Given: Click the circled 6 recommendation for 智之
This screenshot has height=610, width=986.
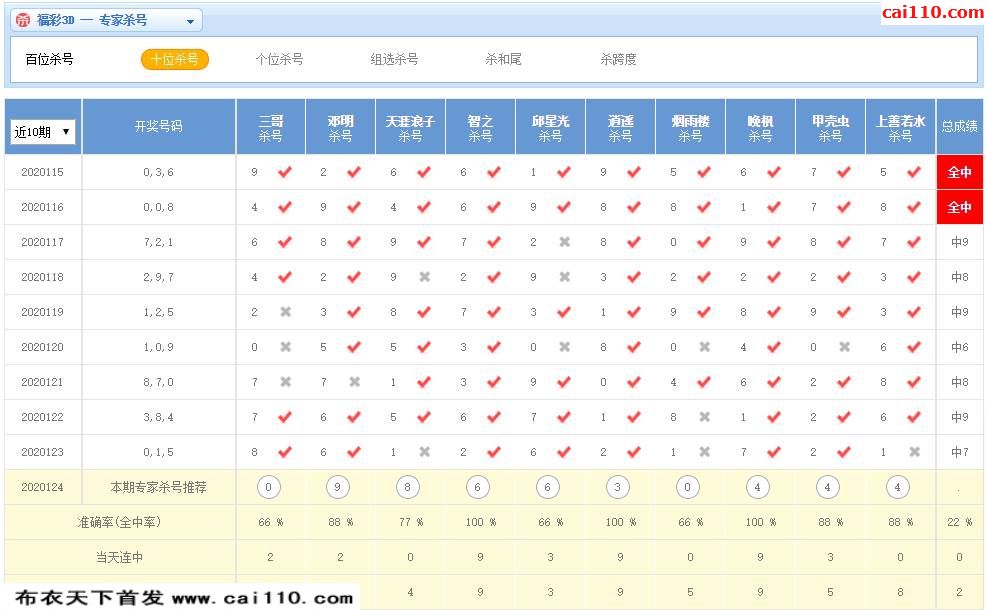Looking at the screenshot, I should pyautogui.click(x=477, y=487).
